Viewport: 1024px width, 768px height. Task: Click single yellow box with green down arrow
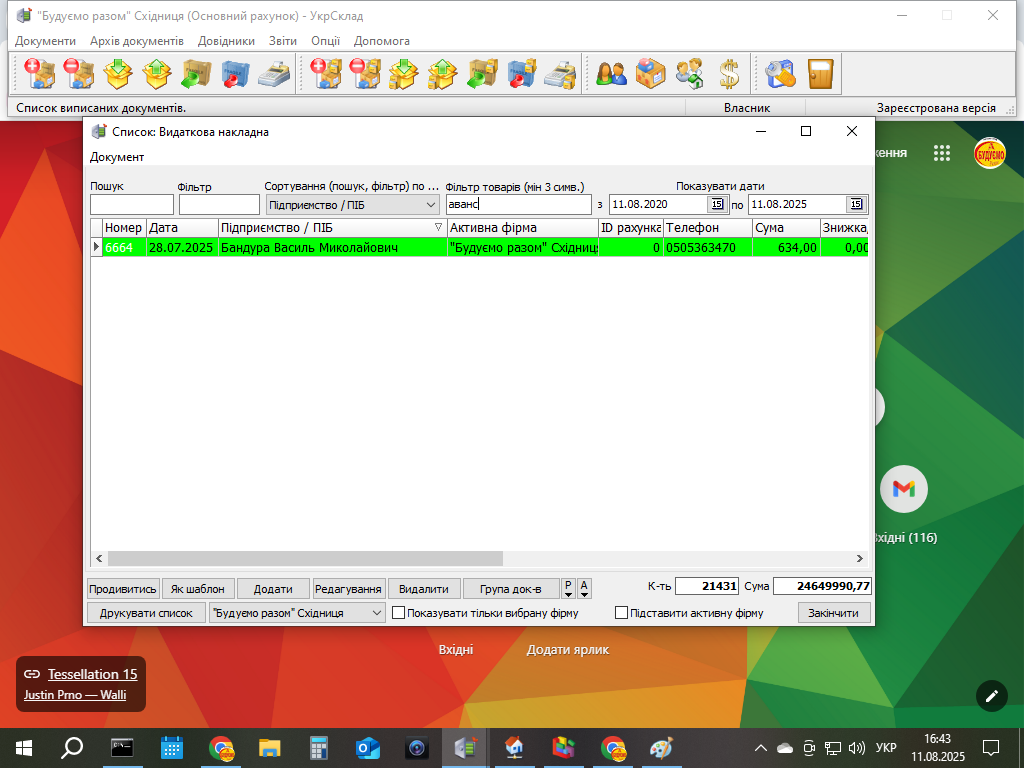(x=118, y=73)
